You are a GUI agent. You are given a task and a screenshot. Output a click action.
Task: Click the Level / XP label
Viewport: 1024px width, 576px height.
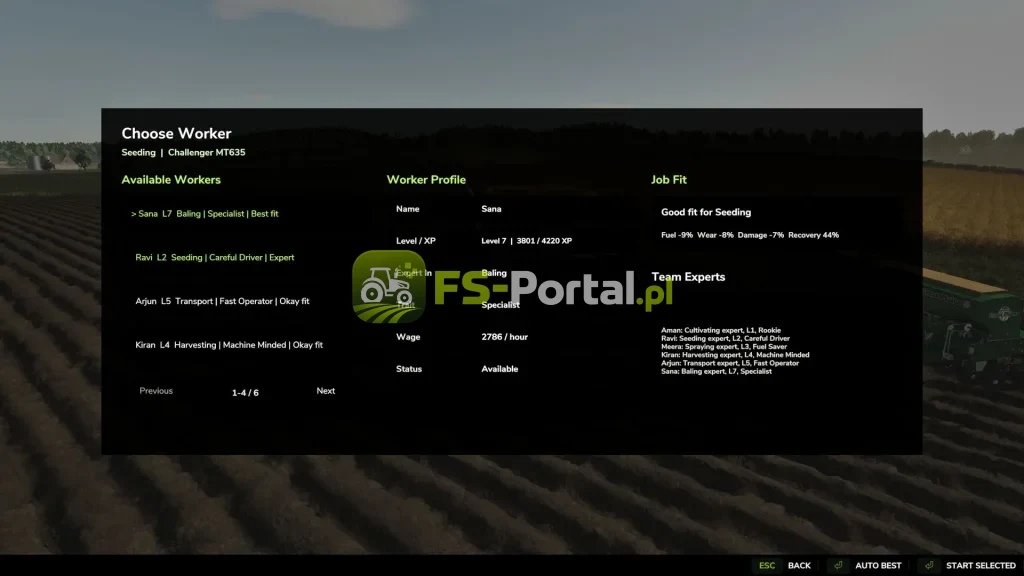coord(415,241)
